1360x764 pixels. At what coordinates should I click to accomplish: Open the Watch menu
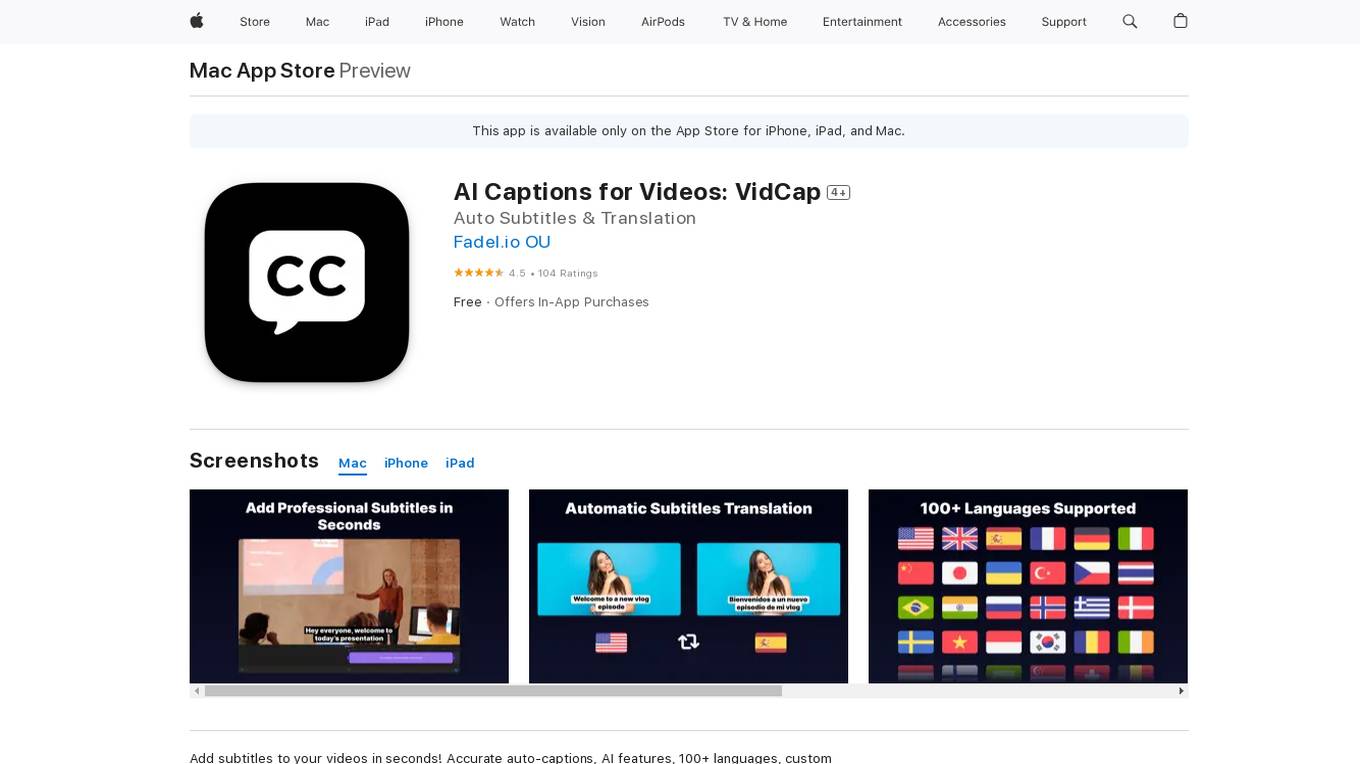517,22
